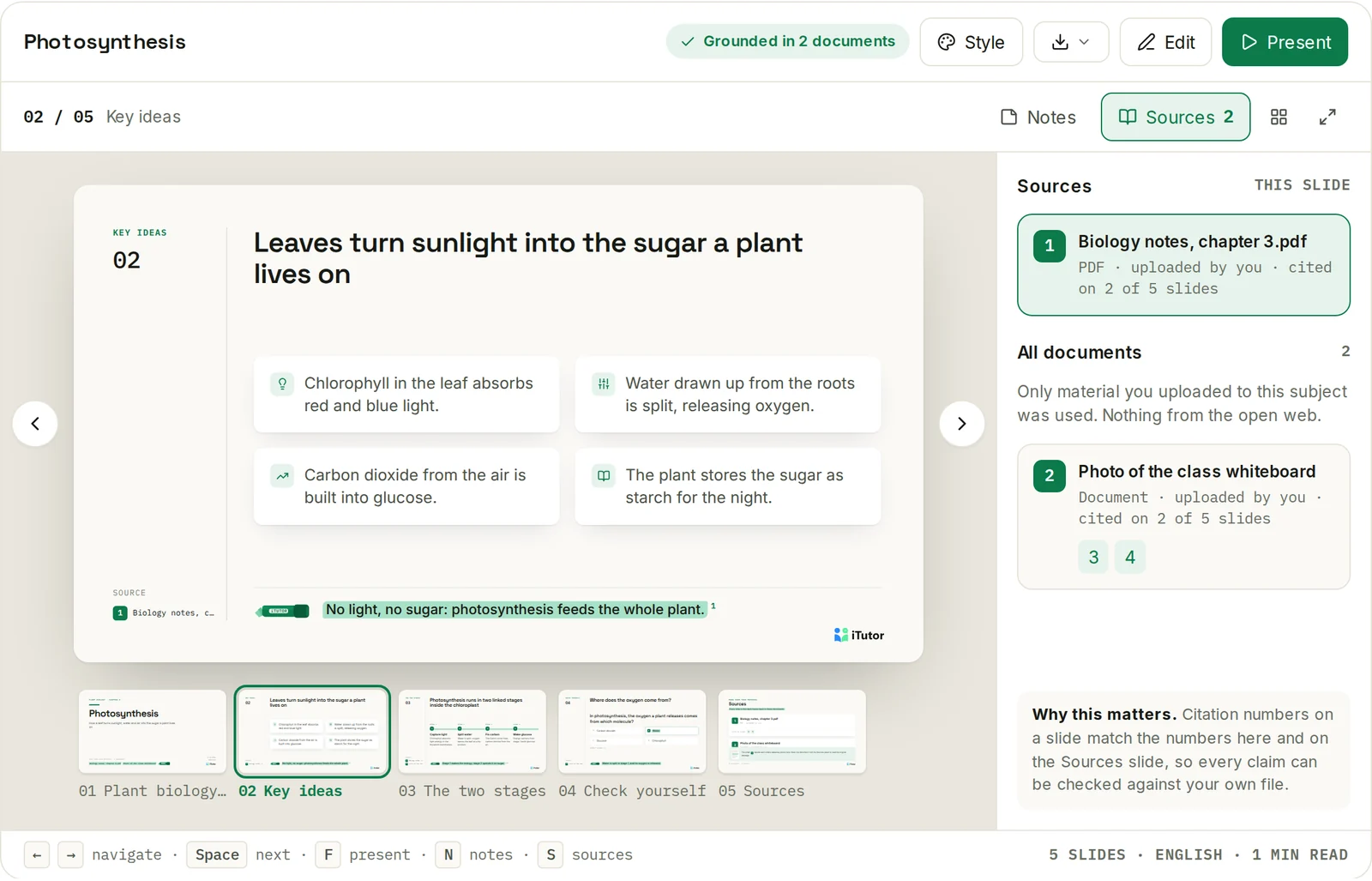
Task: Jump to cited slide 3 chip
Action: pyautogui.click(x=1093, y=558)
